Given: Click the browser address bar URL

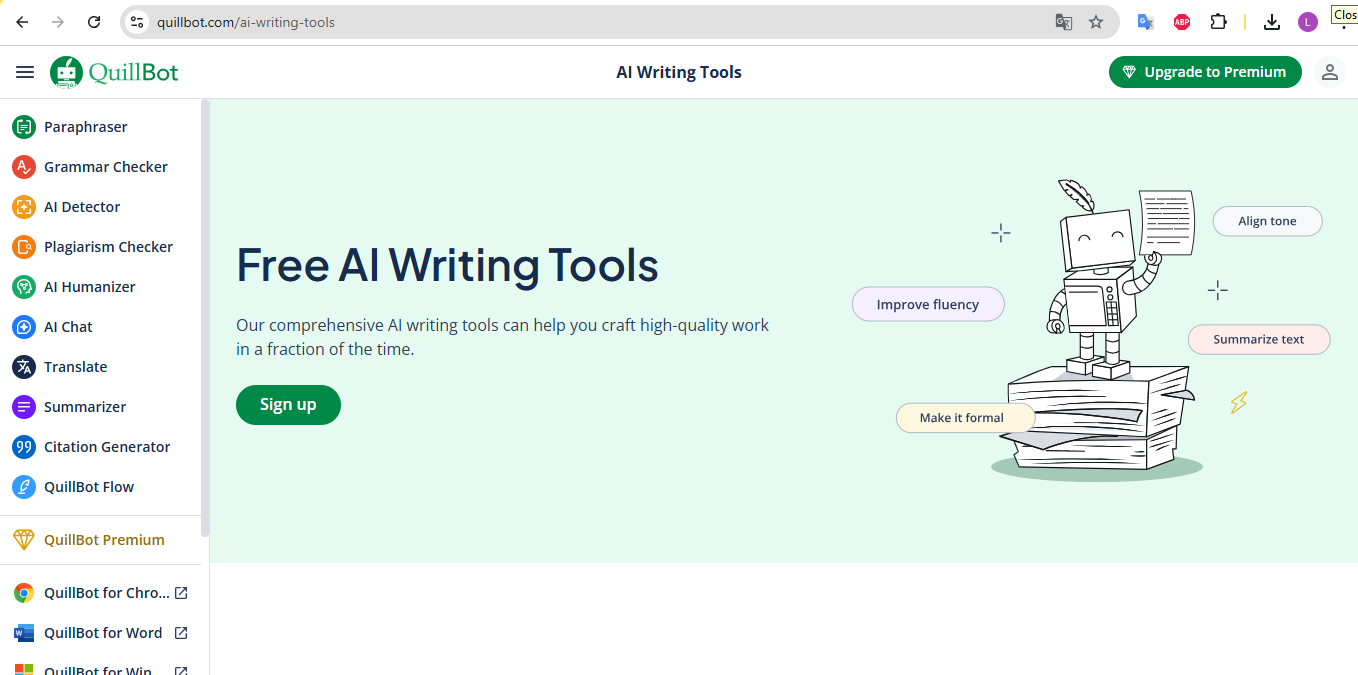Looking at the screenshot, I should [x=246, y=22].
